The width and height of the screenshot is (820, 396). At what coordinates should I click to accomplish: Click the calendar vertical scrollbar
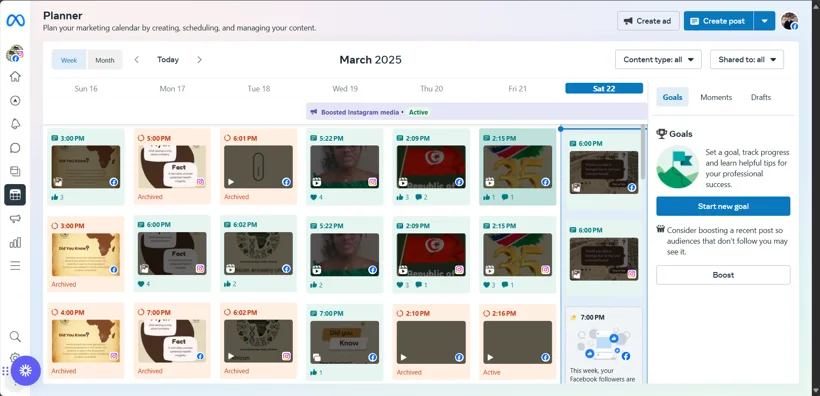643,152
